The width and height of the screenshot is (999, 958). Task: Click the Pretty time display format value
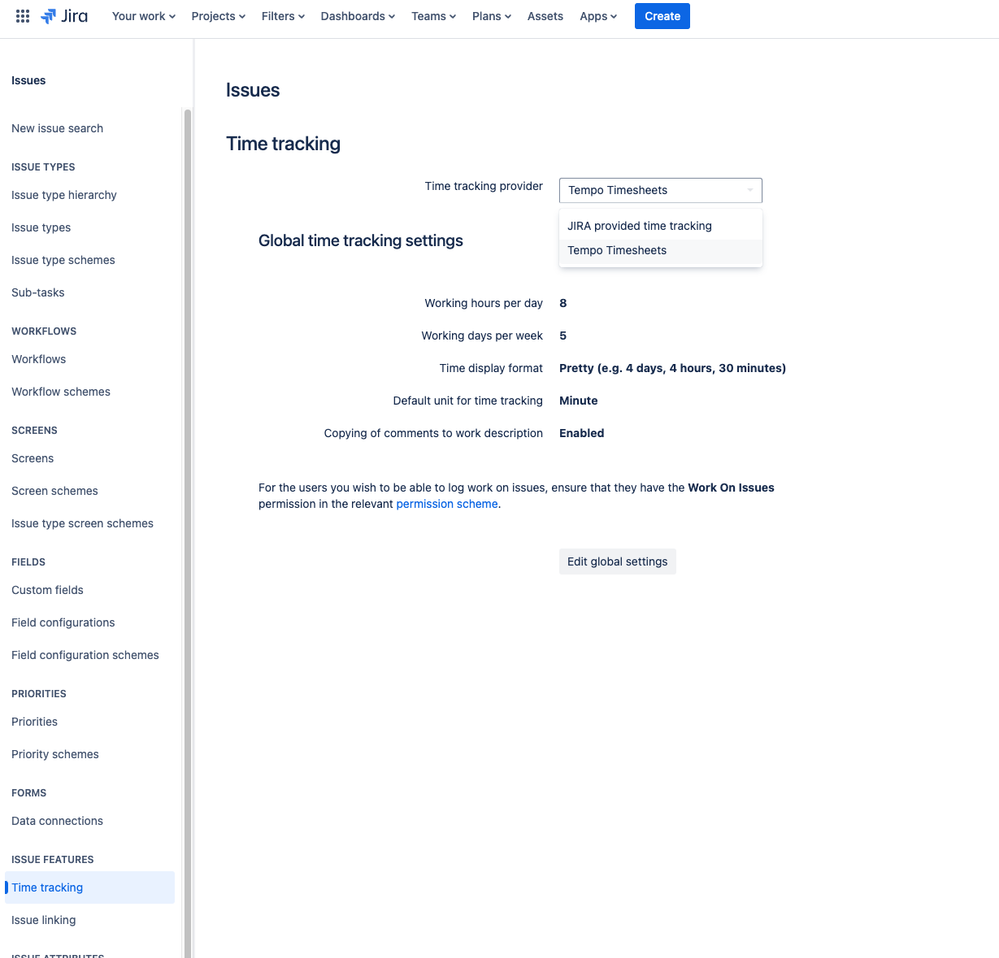click(x=672, y=368)
